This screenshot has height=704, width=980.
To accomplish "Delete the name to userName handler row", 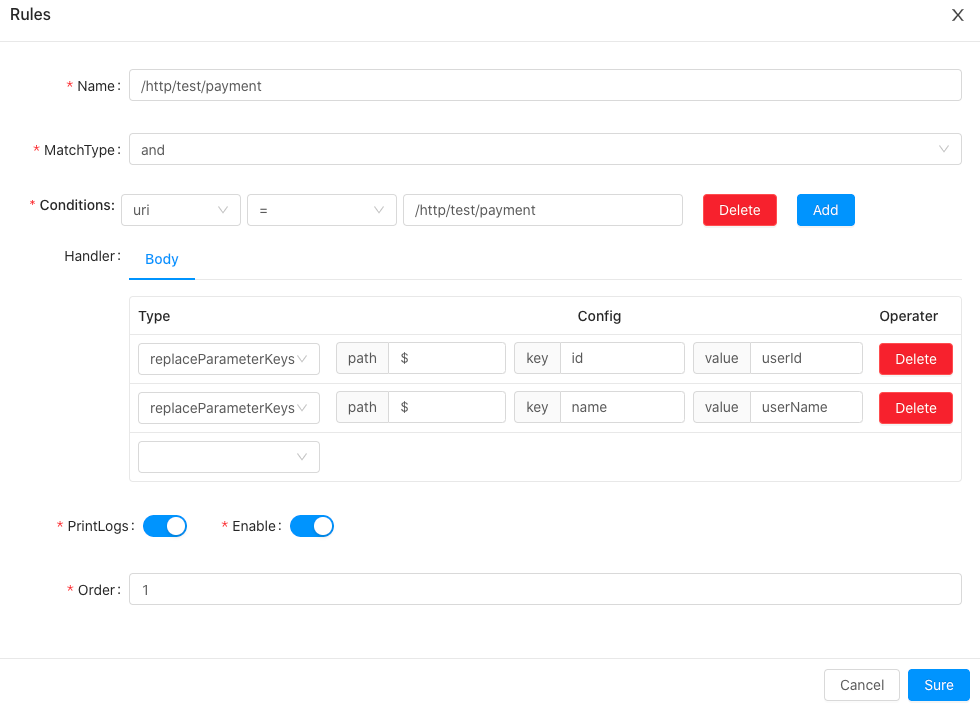I will pos(915,408).
